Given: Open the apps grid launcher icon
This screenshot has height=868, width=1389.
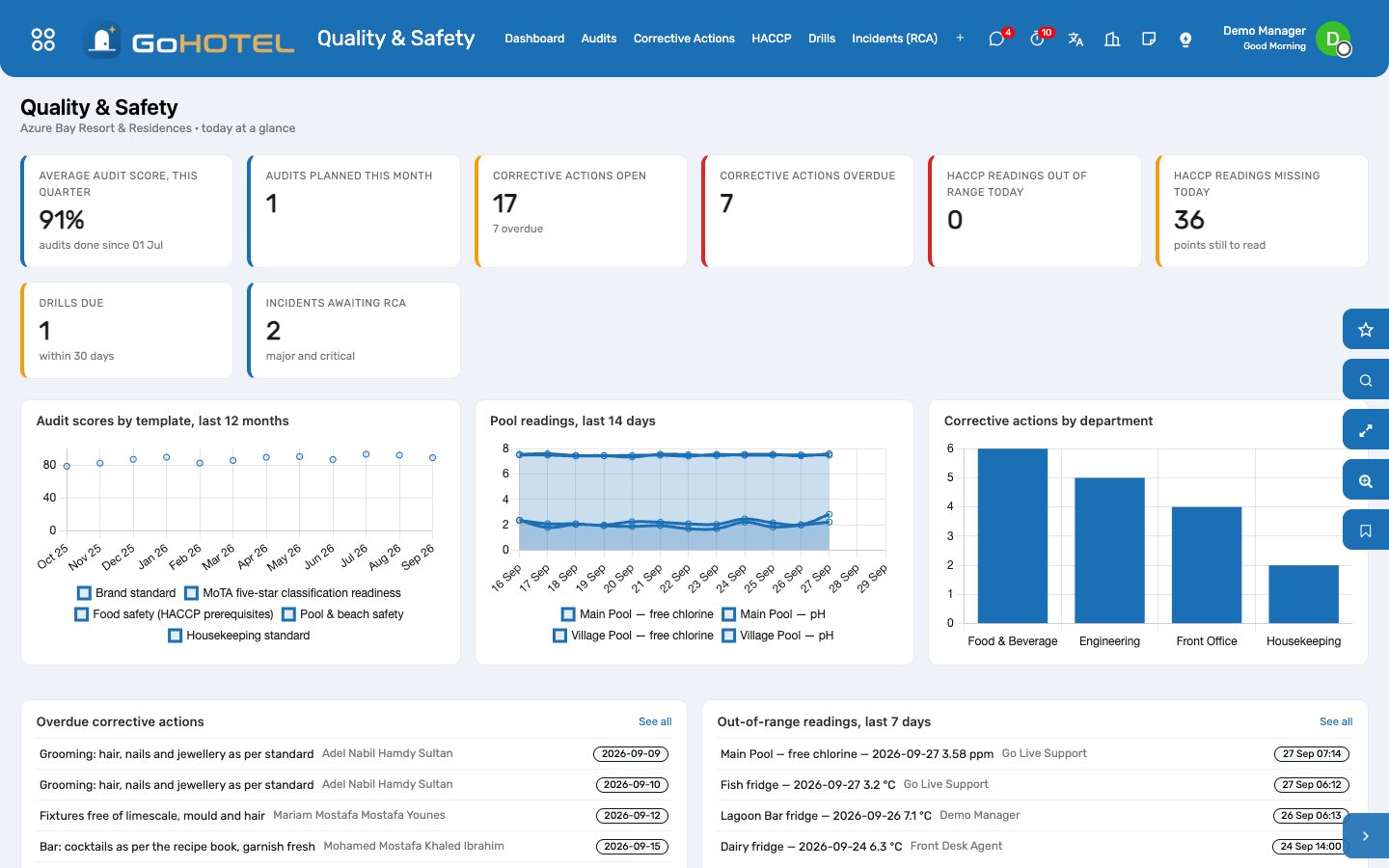Looking at the screenshot, I should point(43,39).
